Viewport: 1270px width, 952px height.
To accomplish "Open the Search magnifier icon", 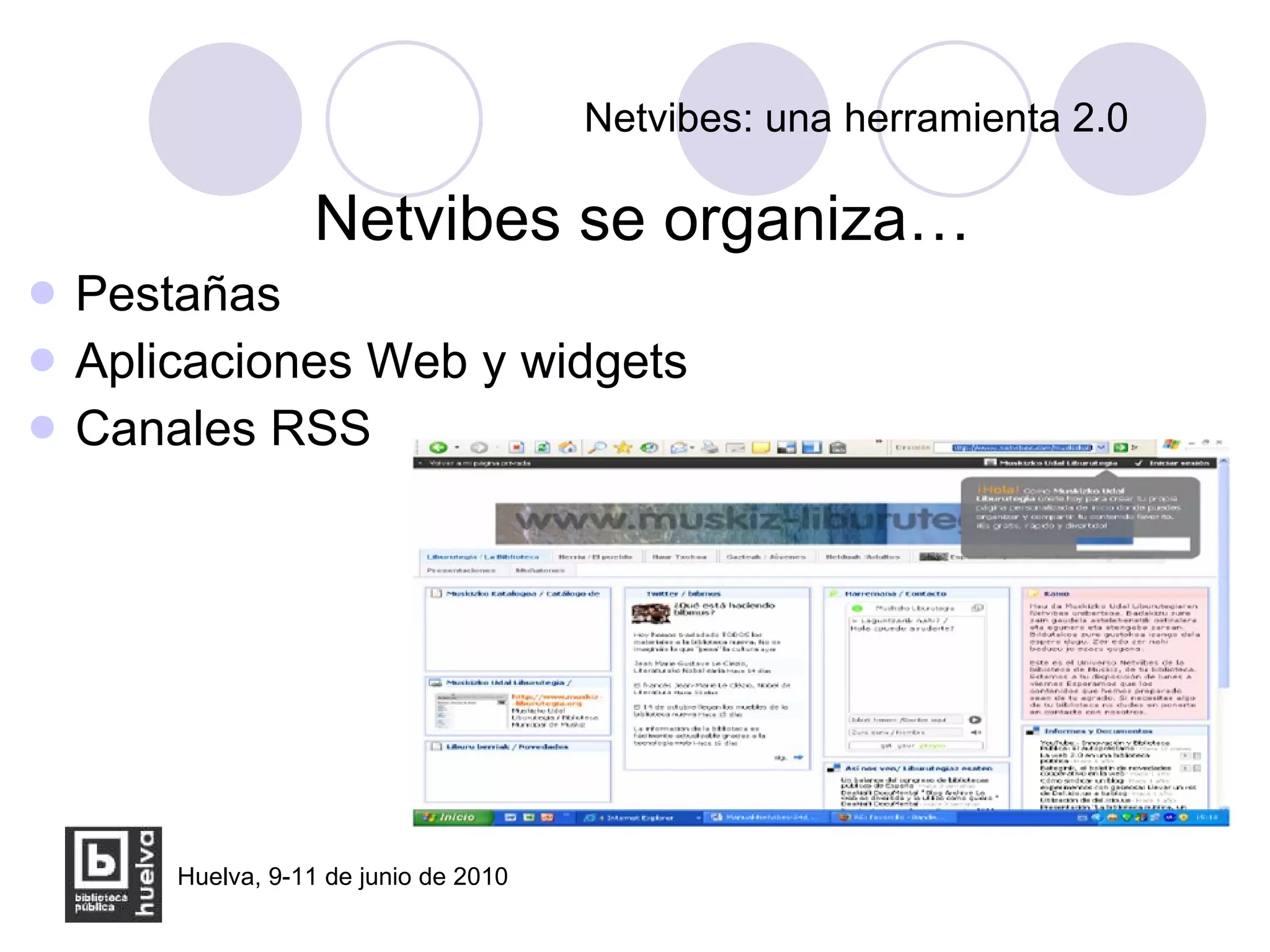I will [597, 447].
